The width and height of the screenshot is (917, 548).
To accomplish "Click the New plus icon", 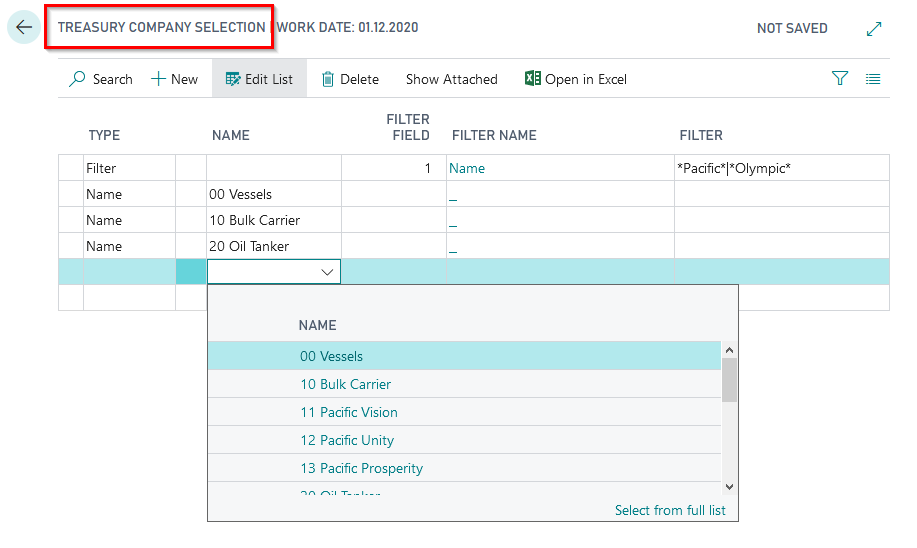I will 158,79.
